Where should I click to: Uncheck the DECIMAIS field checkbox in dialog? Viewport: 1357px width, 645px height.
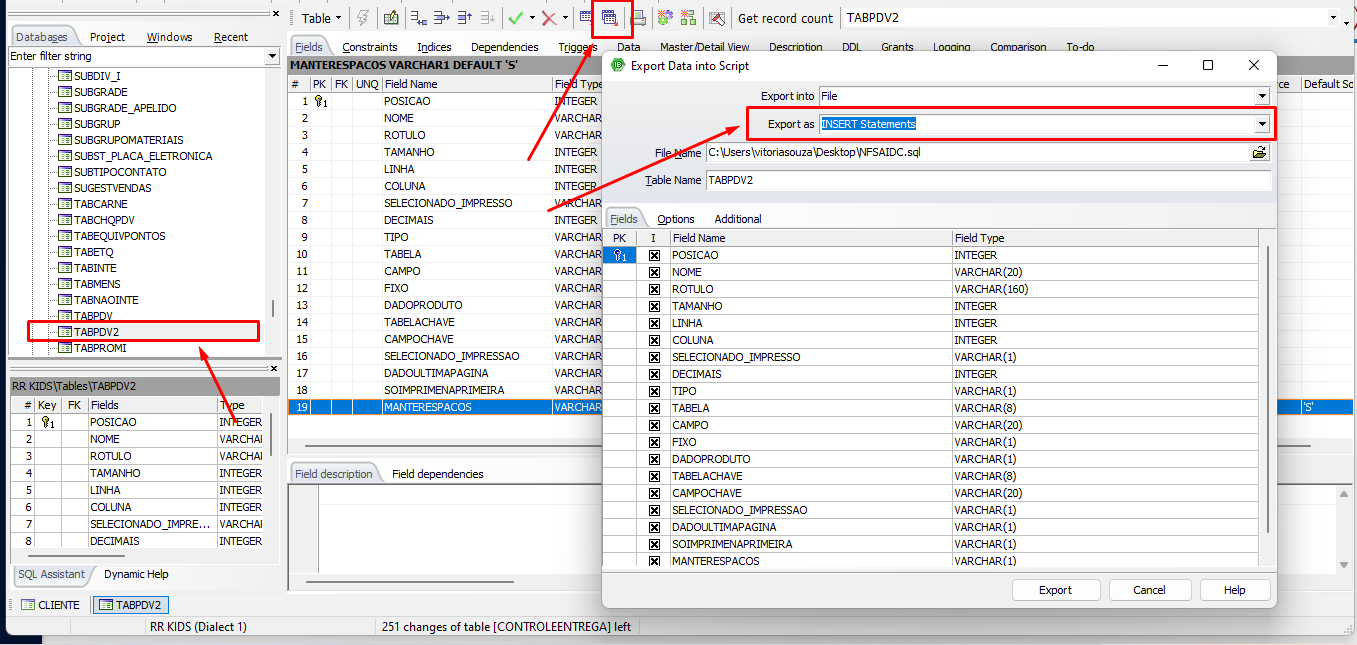(x=654, y=374)
